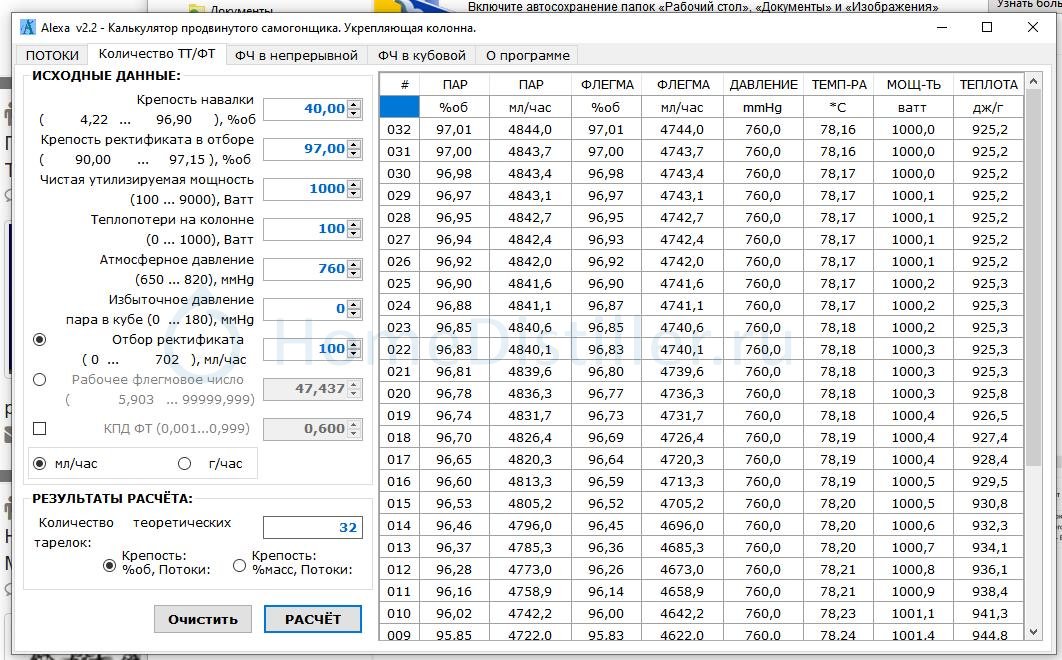The height and width of the screenshot is (660, 1062).
Task: Click the Alexa app icon in title bar
Action: tap(28, 28)
